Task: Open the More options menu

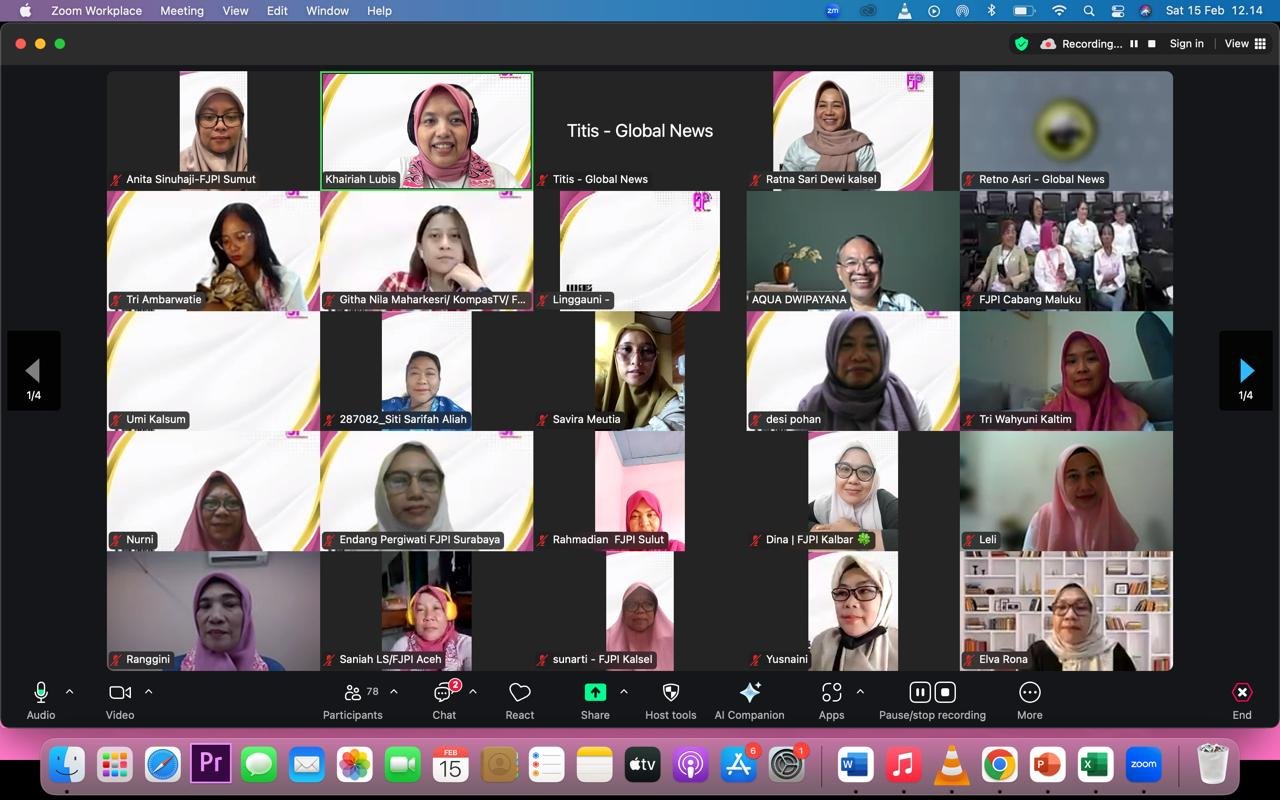Action: [1029, 700]
